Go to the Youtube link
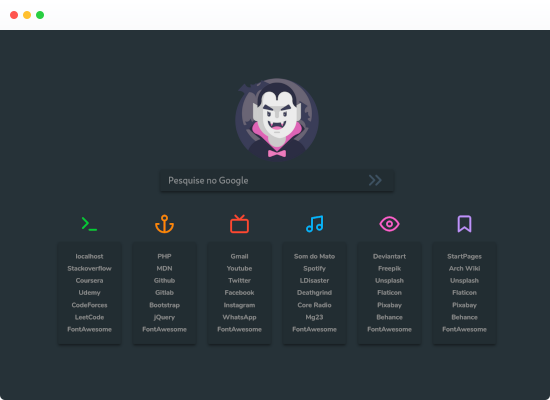The height and width of the screenshot is (400, 550). pyautogui.click(x=239, y=268)
